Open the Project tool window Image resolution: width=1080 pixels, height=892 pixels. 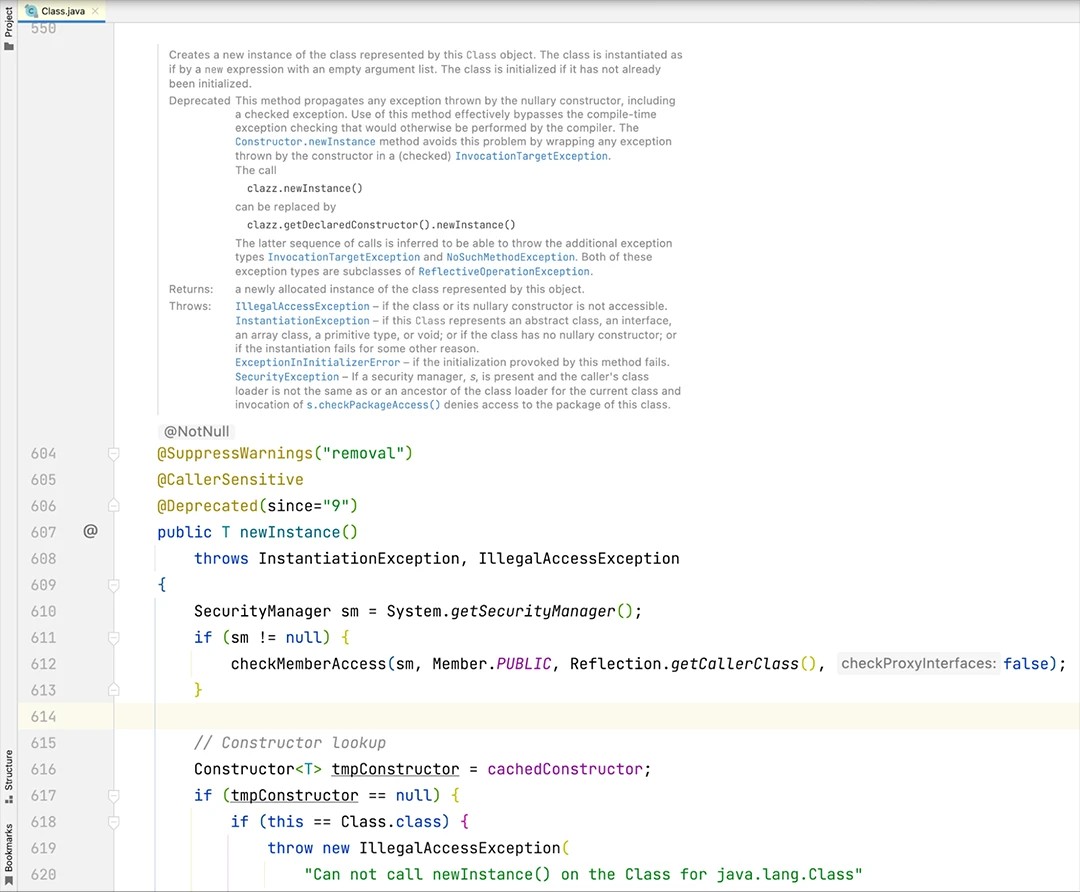tap(8, 28)
